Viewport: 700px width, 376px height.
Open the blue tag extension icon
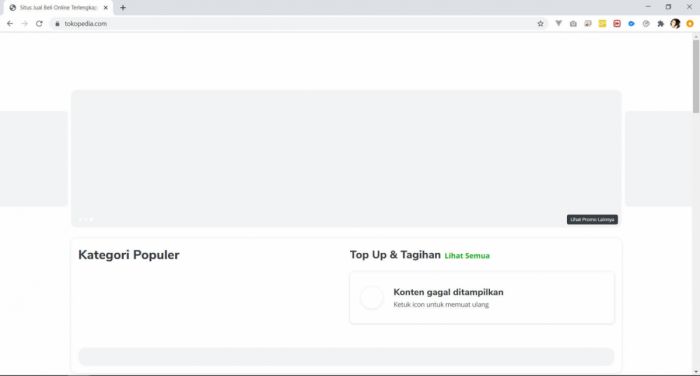pyautogui.click(x=631, y=24)
